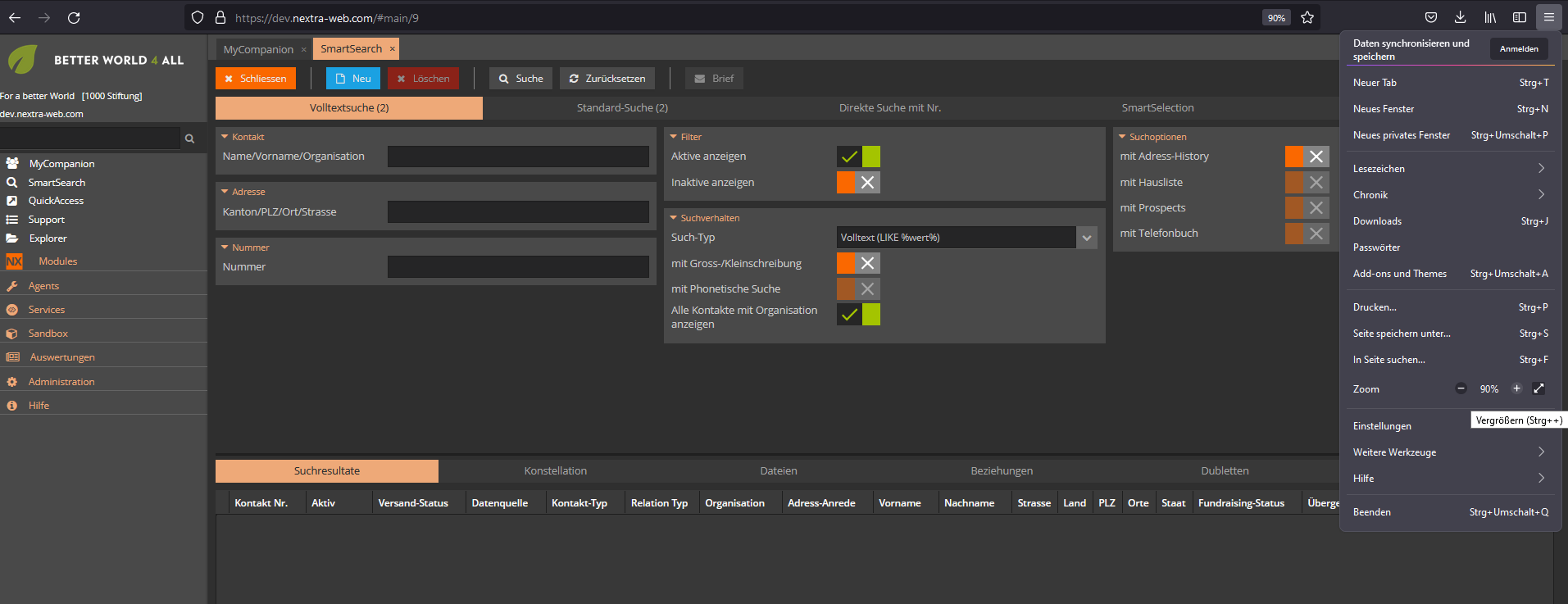Screen dimensions: 1568x604
Task: Click the Kanton/PLZ/Ort/Strasse input field
Action: [x=518, y=212]
